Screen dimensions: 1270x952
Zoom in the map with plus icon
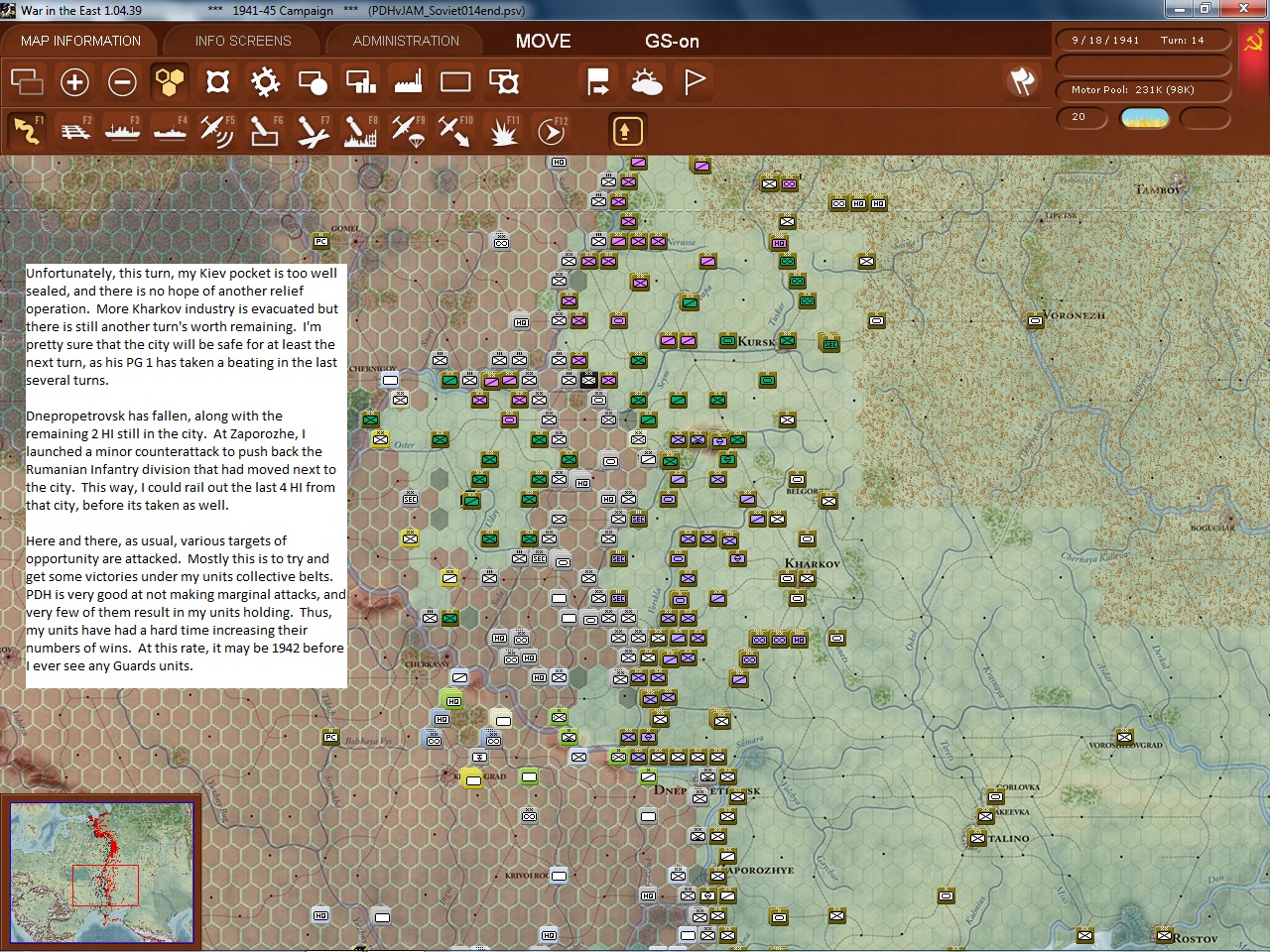coord(74,81)
